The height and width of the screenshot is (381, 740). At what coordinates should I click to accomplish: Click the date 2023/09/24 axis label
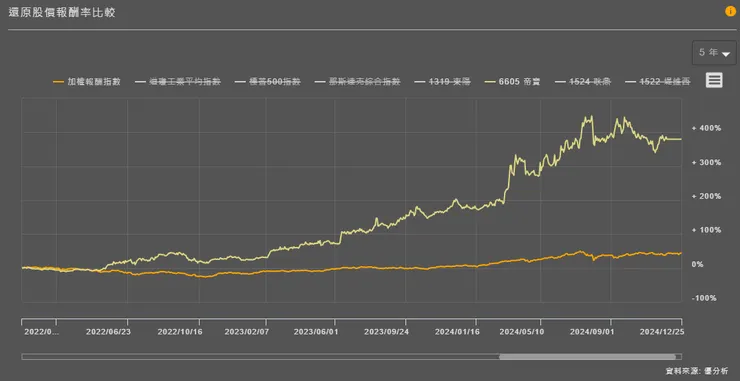click(x=386, y=332)
